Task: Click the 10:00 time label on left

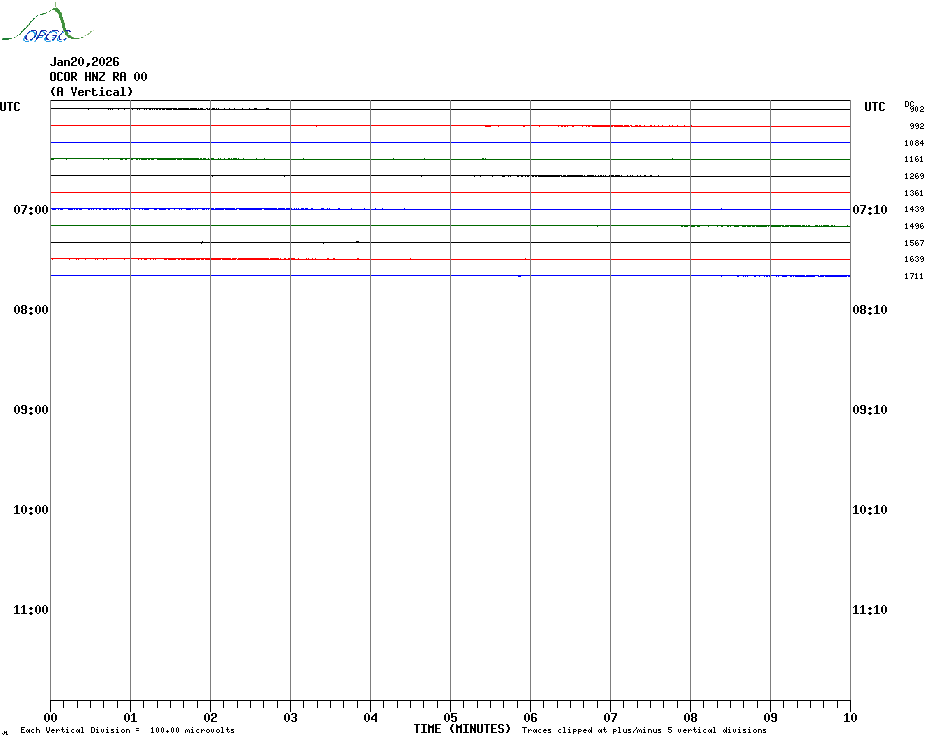Action: (x=31, y=510)
